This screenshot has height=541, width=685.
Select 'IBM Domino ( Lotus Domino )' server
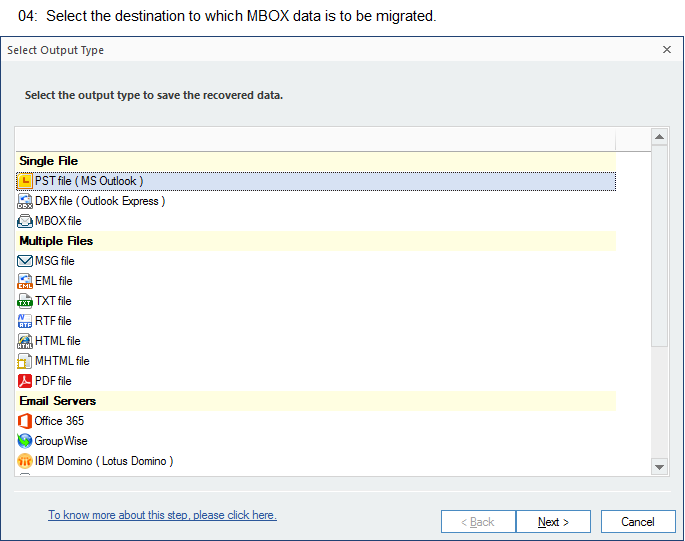[x=316, y=461]
